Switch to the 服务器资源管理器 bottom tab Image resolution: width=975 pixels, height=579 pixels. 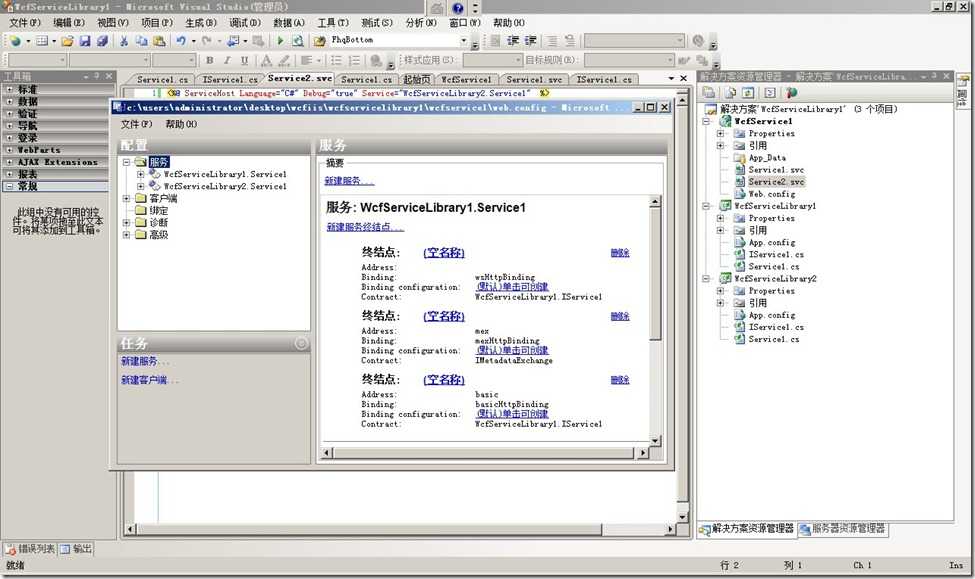tap(842, 529)
